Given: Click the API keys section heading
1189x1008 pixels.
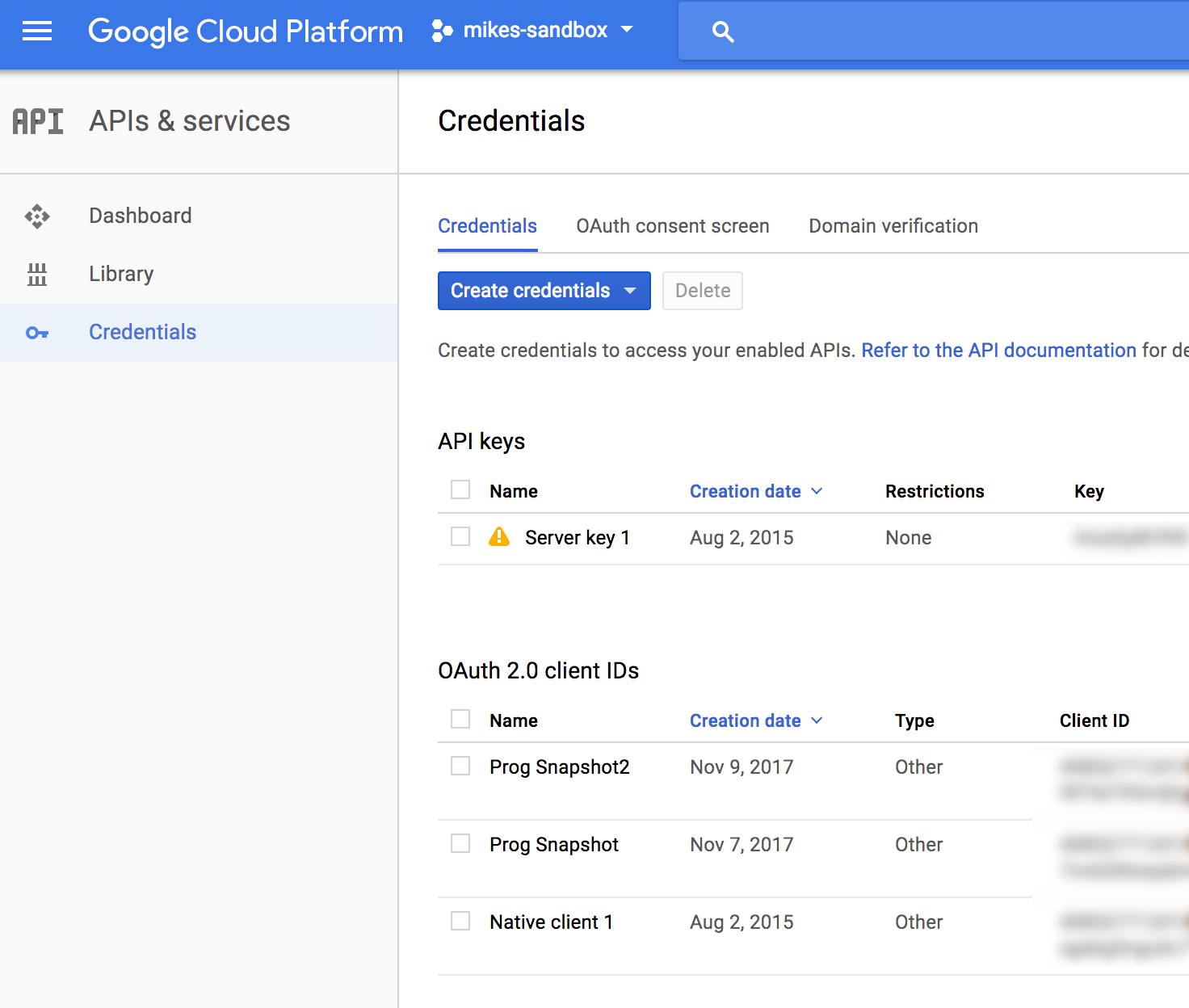Looking at the screenshot, I should [481, 442].
